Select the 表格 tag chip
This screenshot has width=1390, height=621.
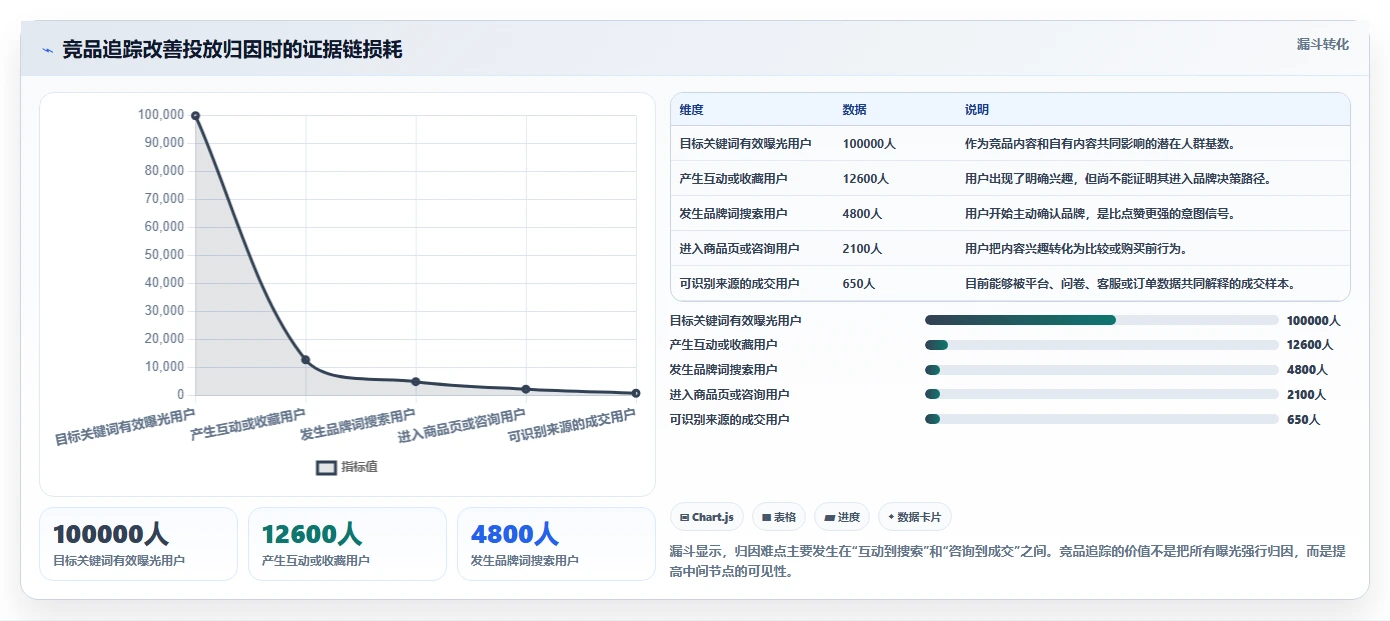coord(779,517)
